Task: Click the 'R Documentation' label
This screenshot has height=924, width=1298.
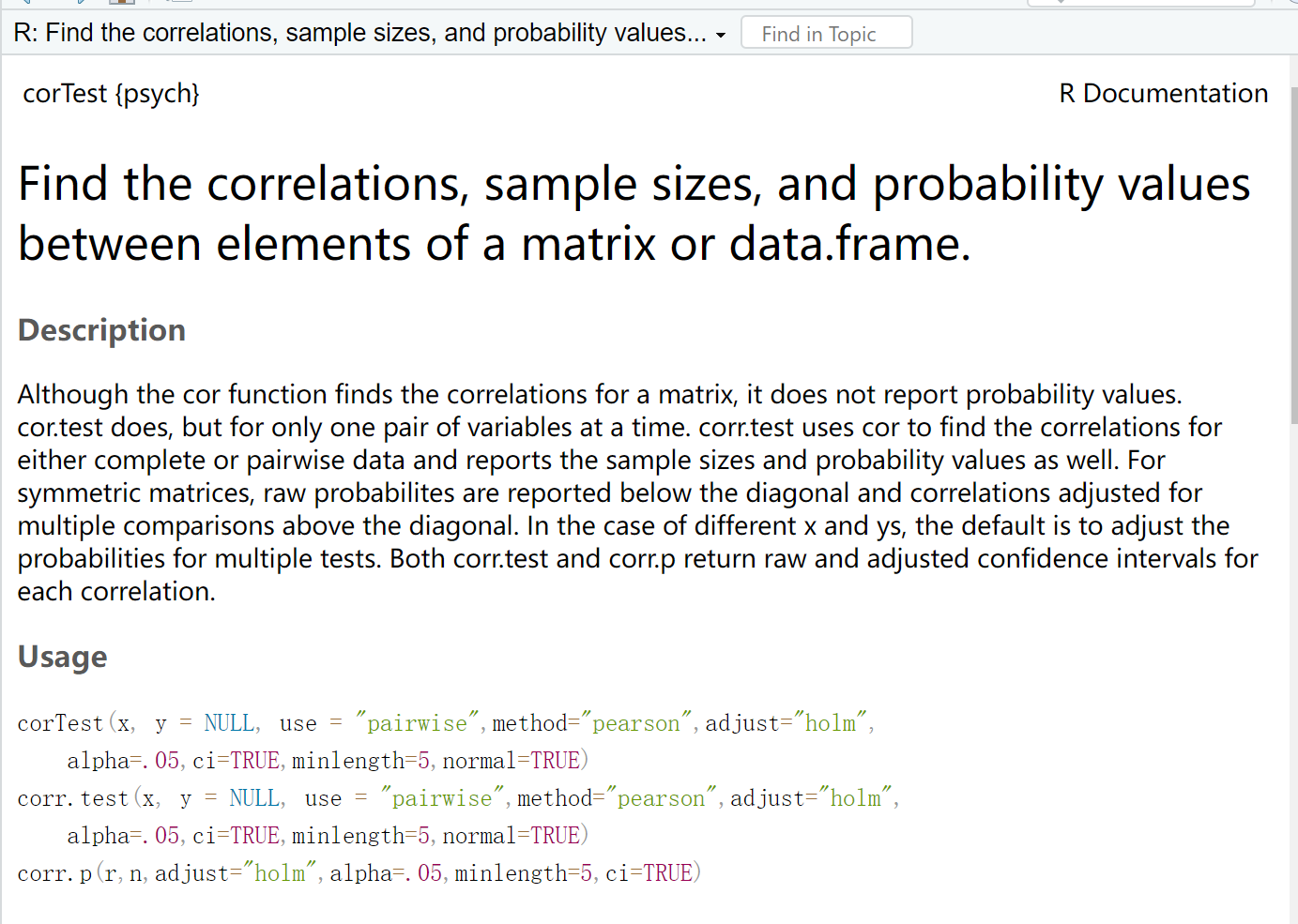Action: click(1164, 94)
